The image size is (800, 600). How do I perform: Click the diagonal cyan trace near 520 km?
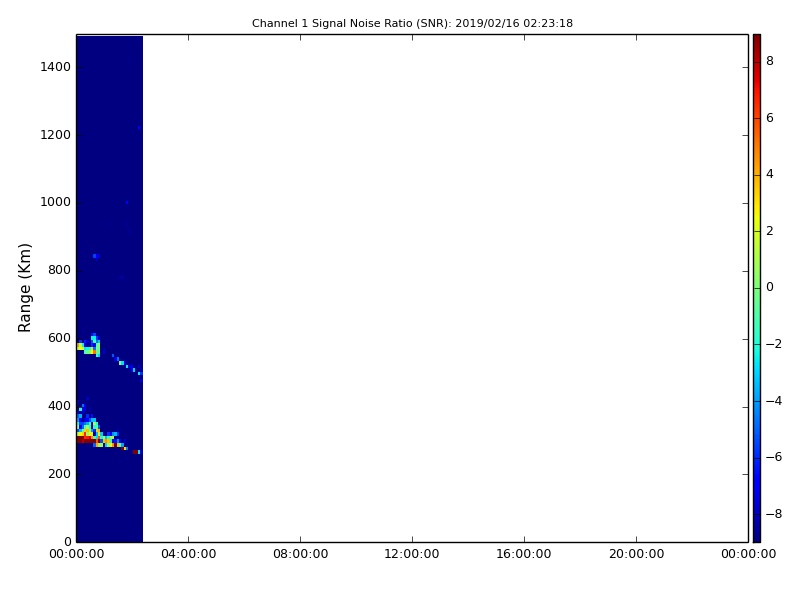pos(127,365)
